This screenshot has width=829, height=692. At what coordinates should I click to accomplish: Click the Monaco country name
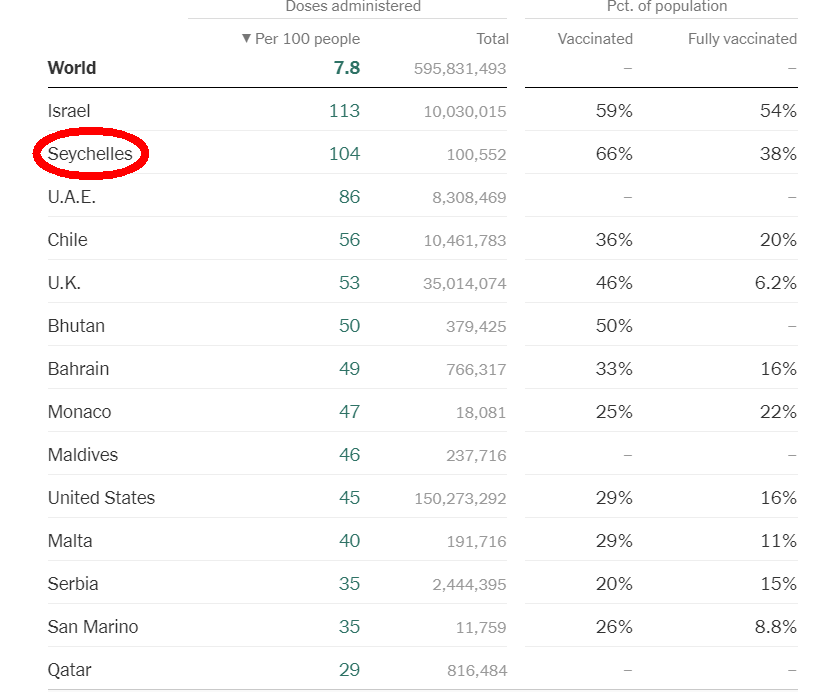pos(79,412)
